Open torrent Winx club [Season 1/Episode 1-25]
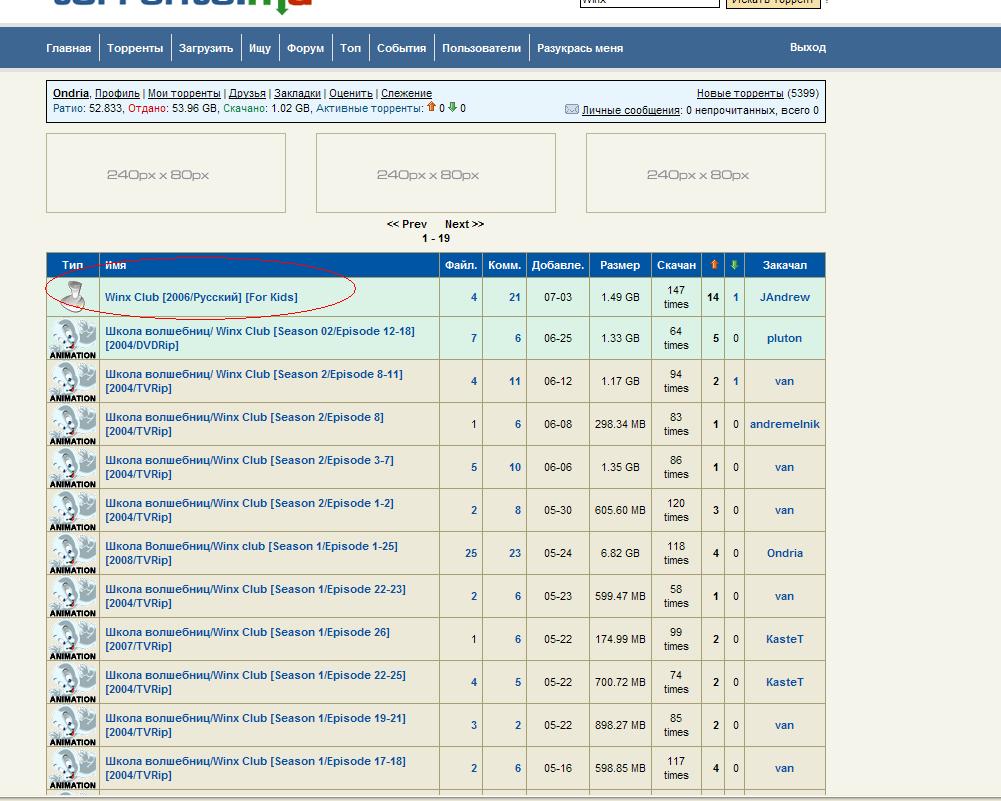Screen dimensions: 1001x801 (252, 553)
